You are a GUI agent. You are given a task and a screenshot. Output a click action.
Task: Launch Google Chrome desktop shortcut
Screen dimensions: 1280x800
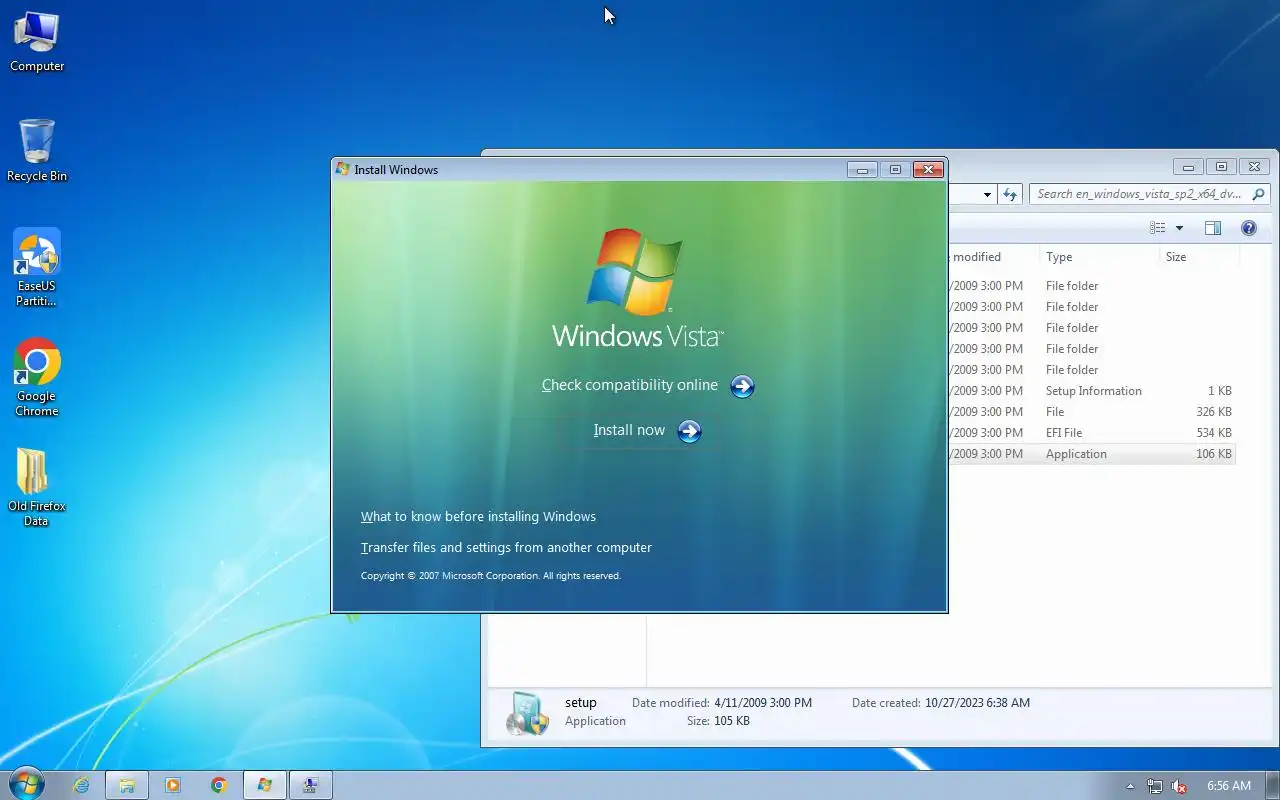[37, 378]
